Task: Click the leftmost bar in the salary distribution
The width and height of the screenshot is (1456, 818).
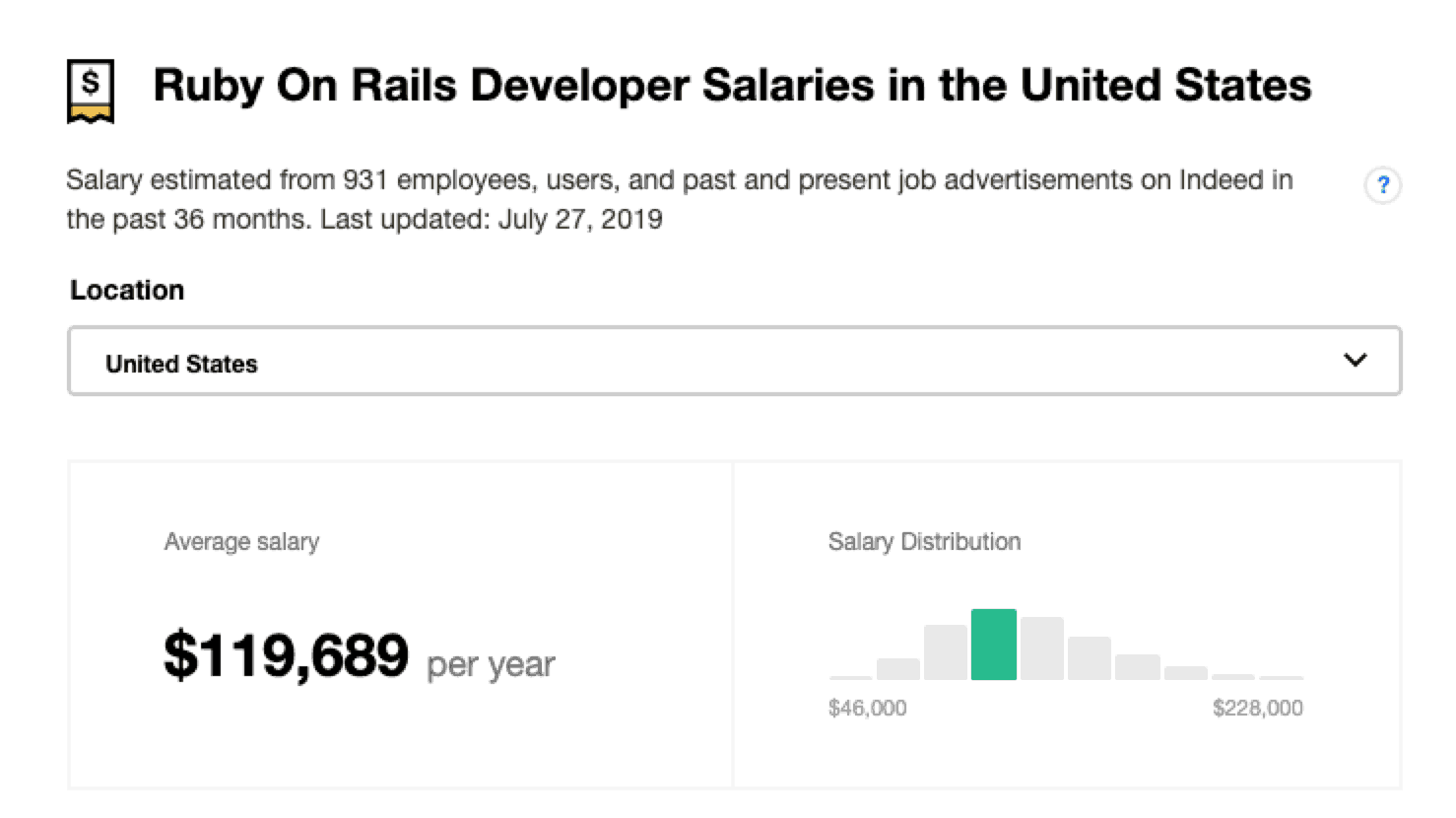Action: [851, 676]
